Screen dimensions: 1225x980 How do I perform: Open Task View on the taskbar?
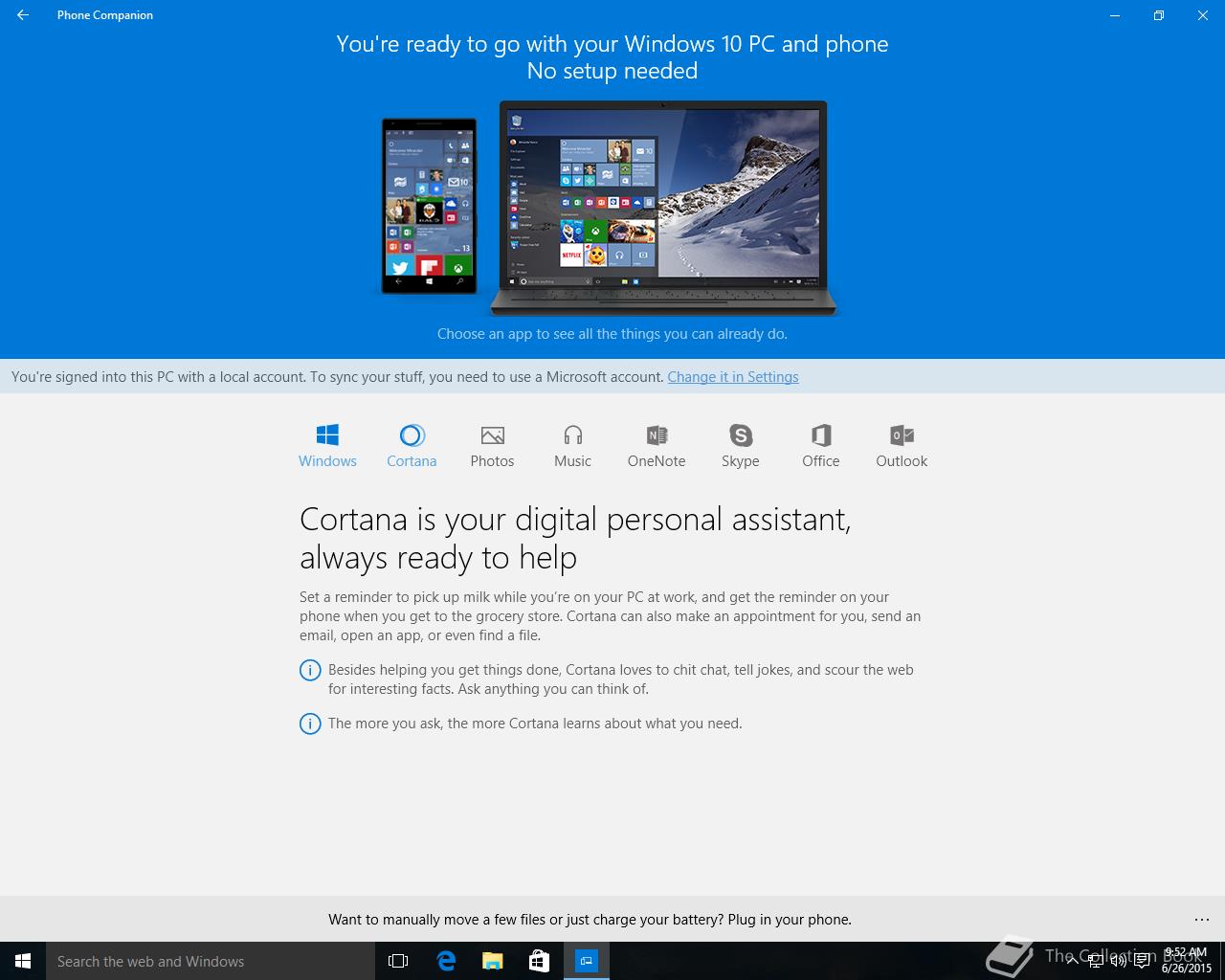tap(398, 961)
